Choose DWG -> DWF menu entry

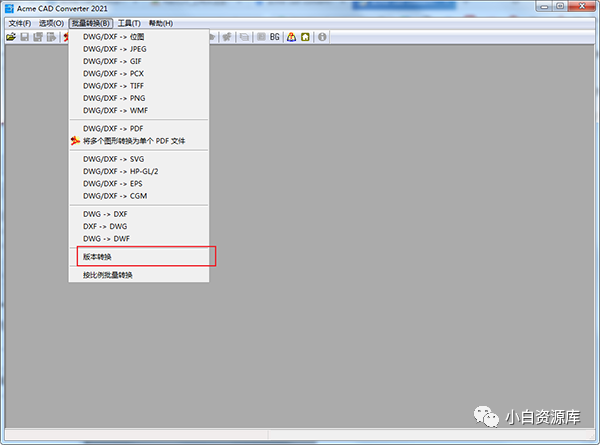139,238
